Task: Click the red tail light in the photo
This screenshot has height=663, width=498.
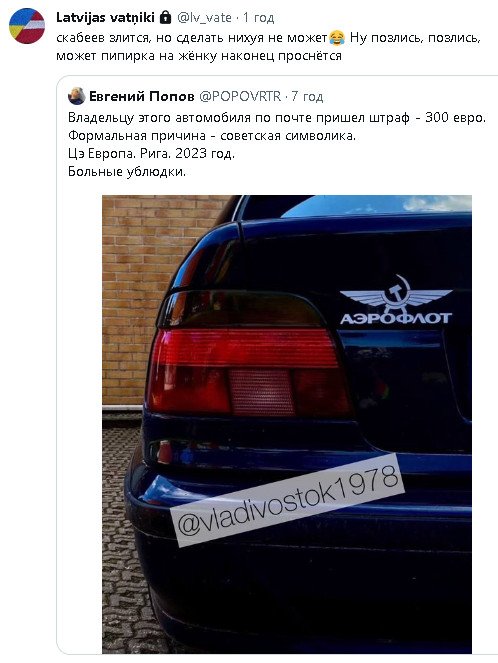Action: (247, 370)
